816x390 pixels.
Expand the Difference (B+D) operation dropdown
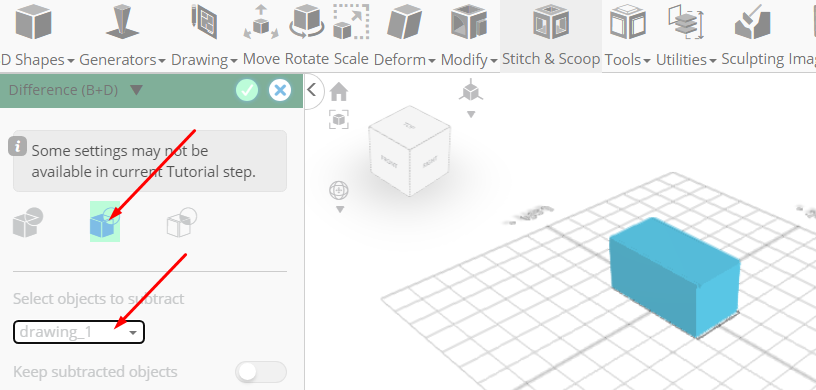point(136,90)
